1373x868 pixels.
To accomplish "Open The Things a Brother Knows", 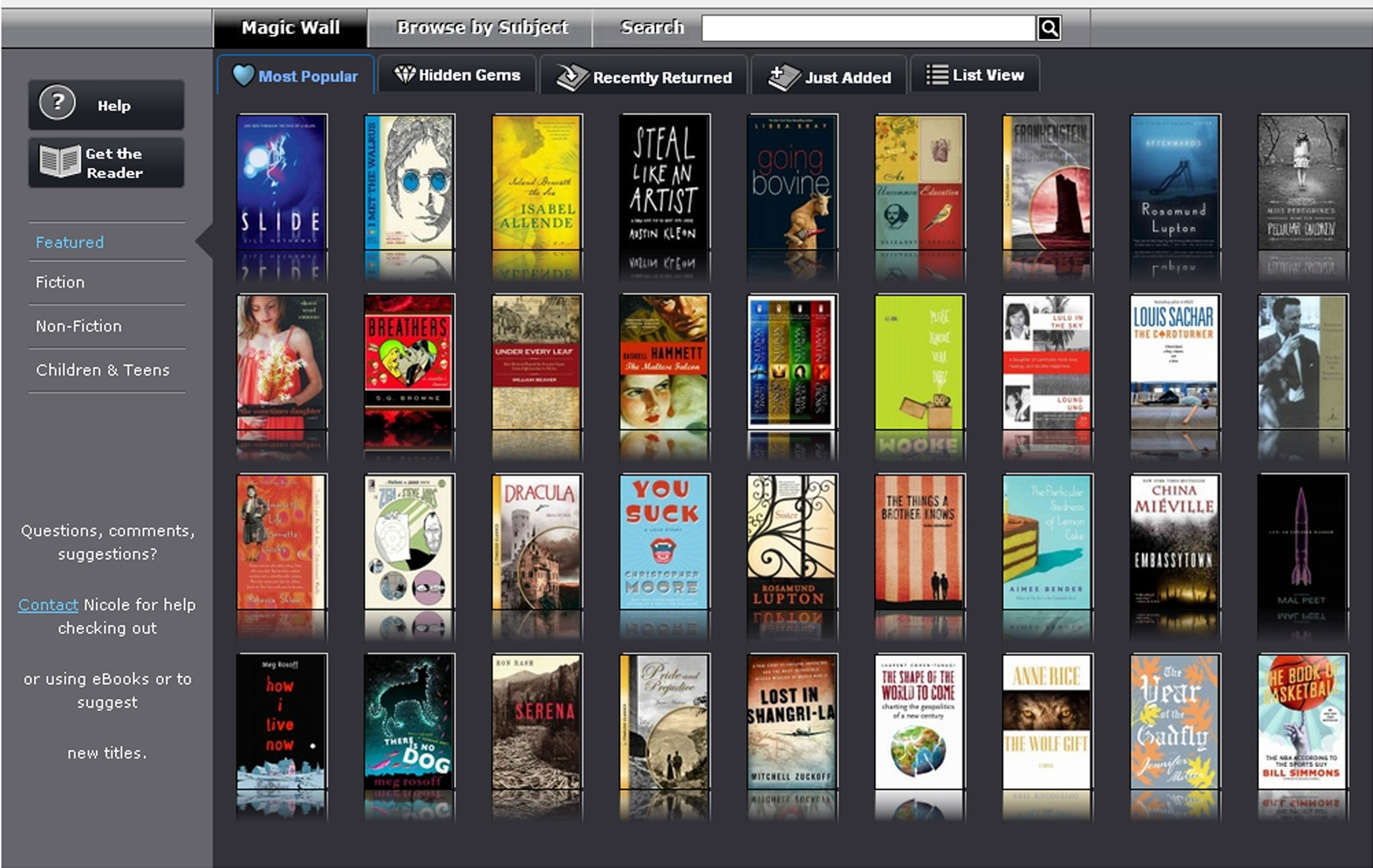I will click(920, 542).
